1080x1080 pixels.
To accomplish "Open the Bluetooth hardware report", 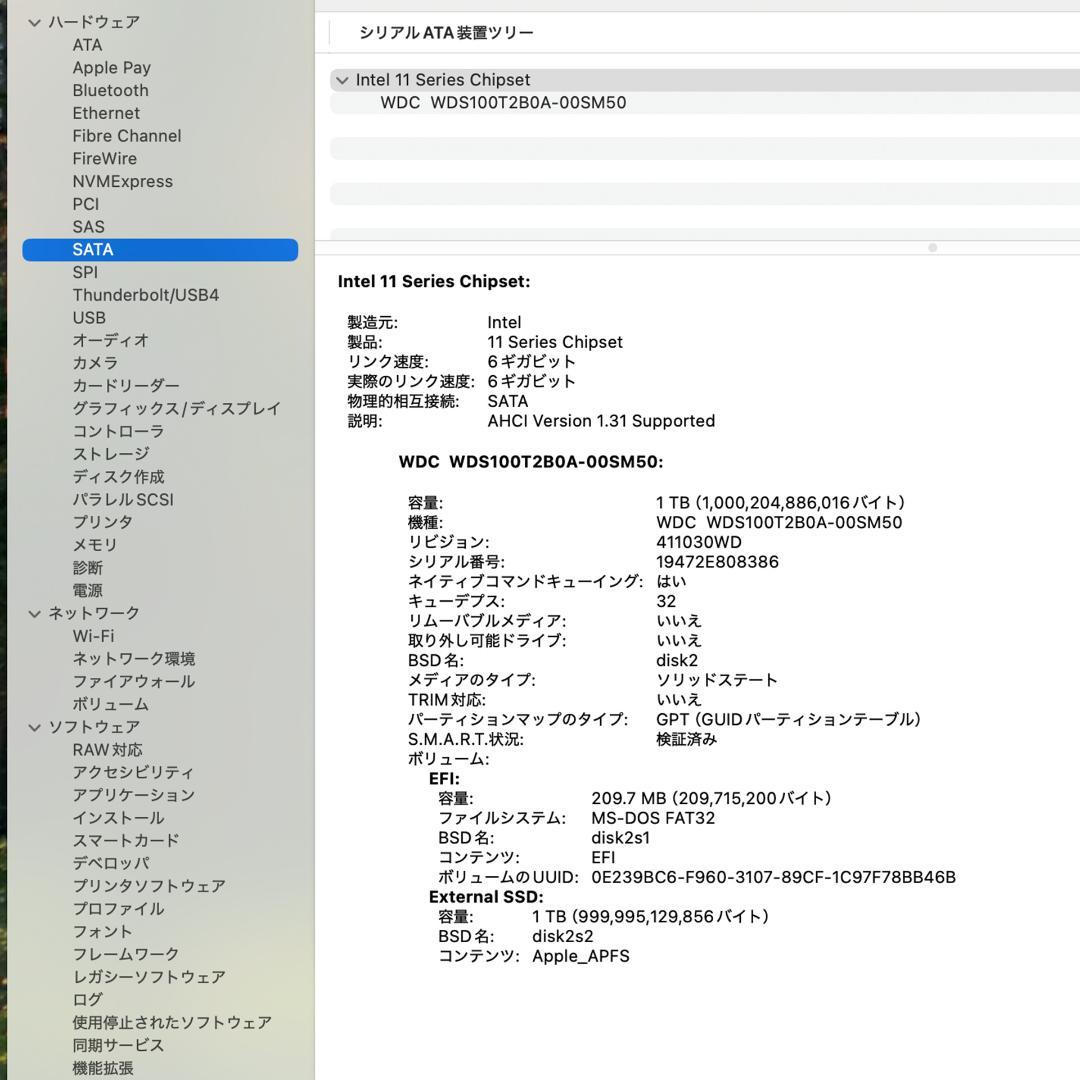I will (x=110, y=90).
